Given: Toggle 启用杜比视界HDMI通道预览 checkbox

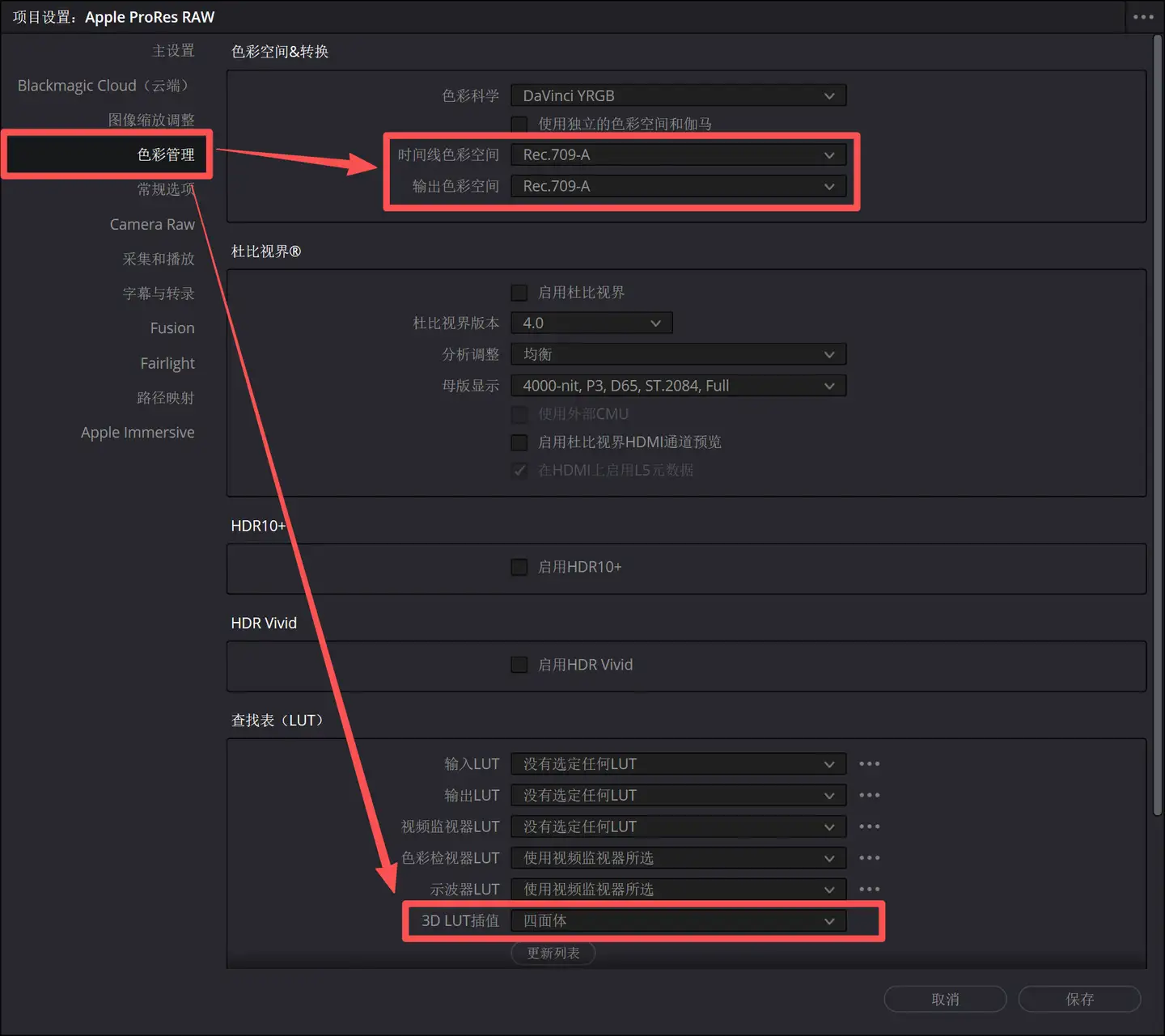Looking at the screenshot, I should tap(519, 442).
